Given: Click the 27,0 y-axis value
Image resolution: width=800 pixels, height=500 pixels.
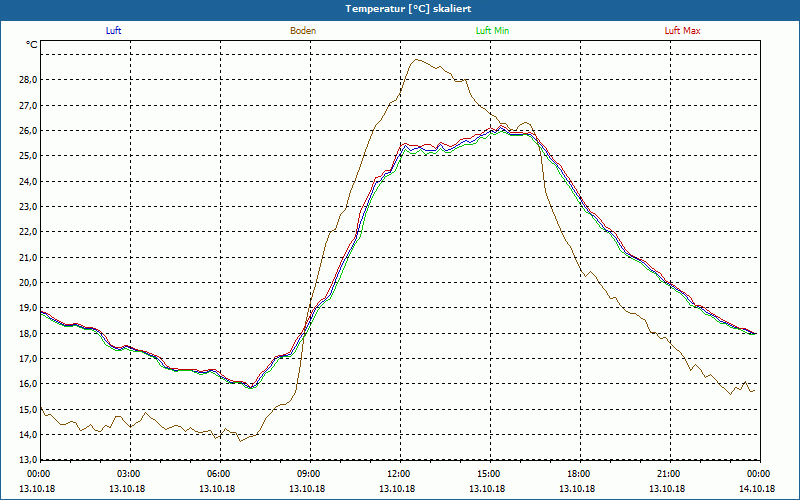Looking at the screenshot, I should (28, 105).
